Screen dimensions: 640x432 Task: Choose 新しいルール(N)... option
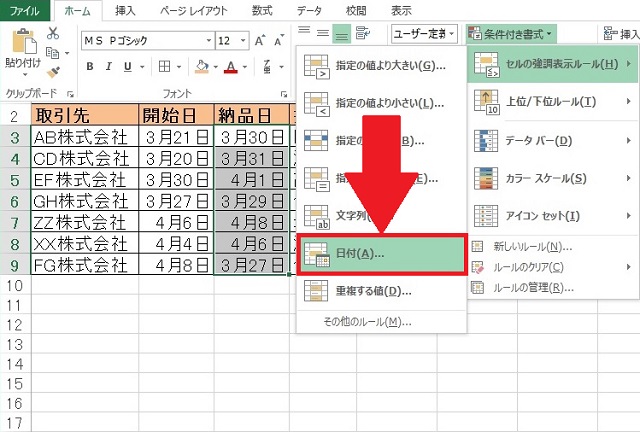tap(553, 246)
